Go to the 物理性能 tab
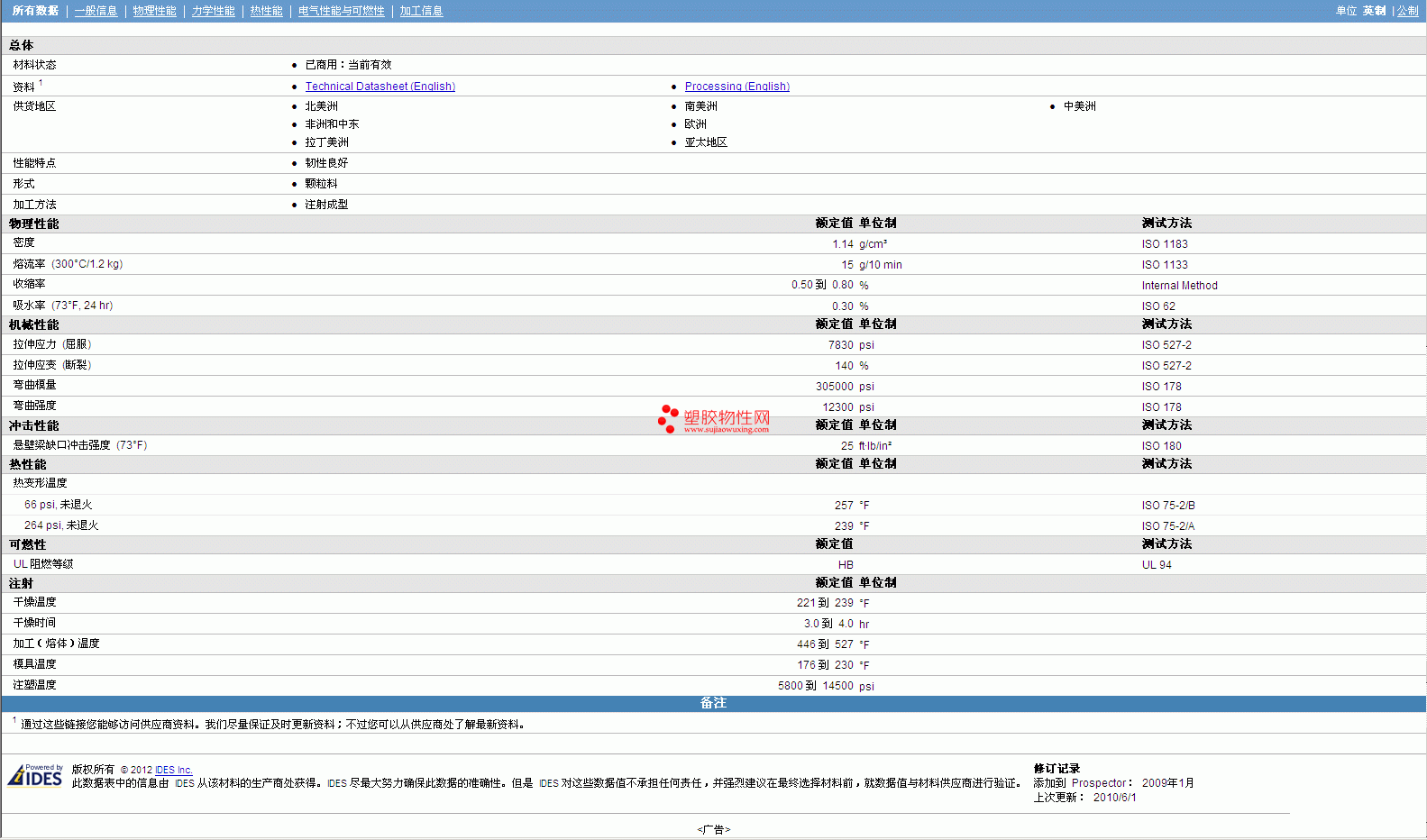 [x=154, y=11]
